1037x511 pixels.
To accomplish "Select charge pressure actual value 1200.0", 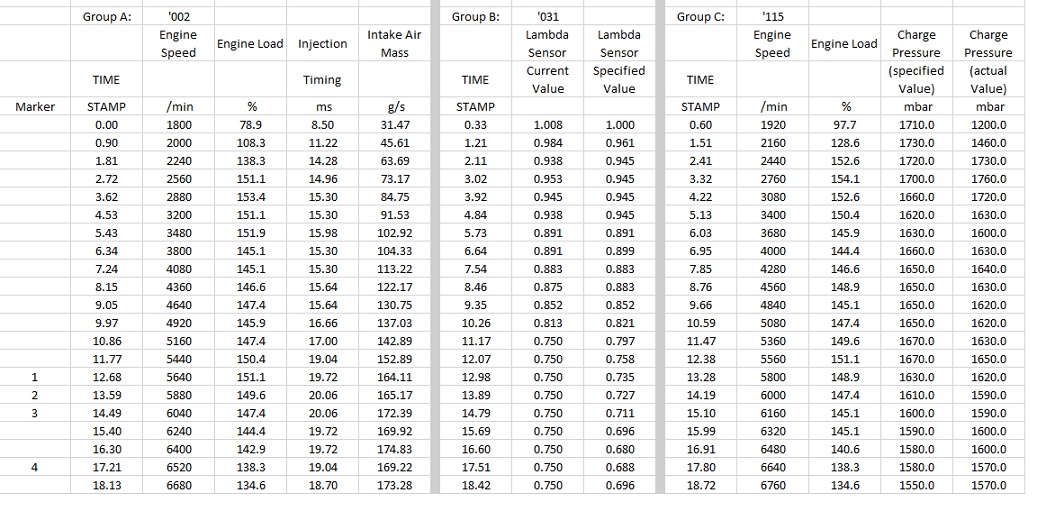I will coord(989,124).
